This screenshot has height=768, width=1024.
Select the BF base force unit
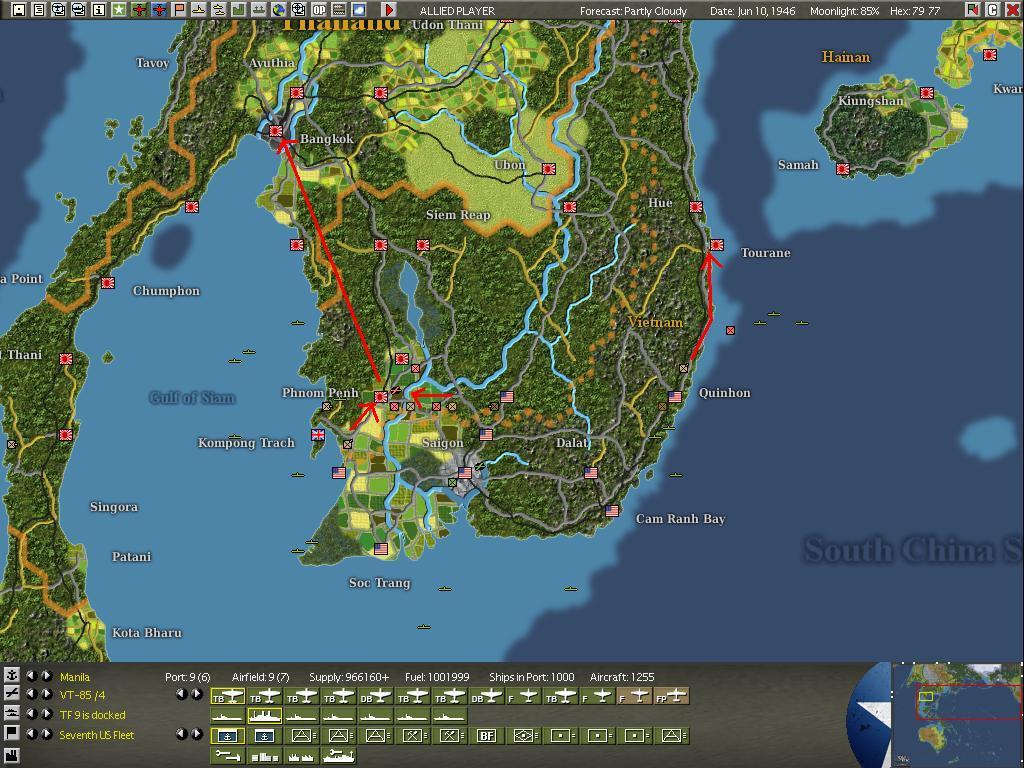[487, 736]
